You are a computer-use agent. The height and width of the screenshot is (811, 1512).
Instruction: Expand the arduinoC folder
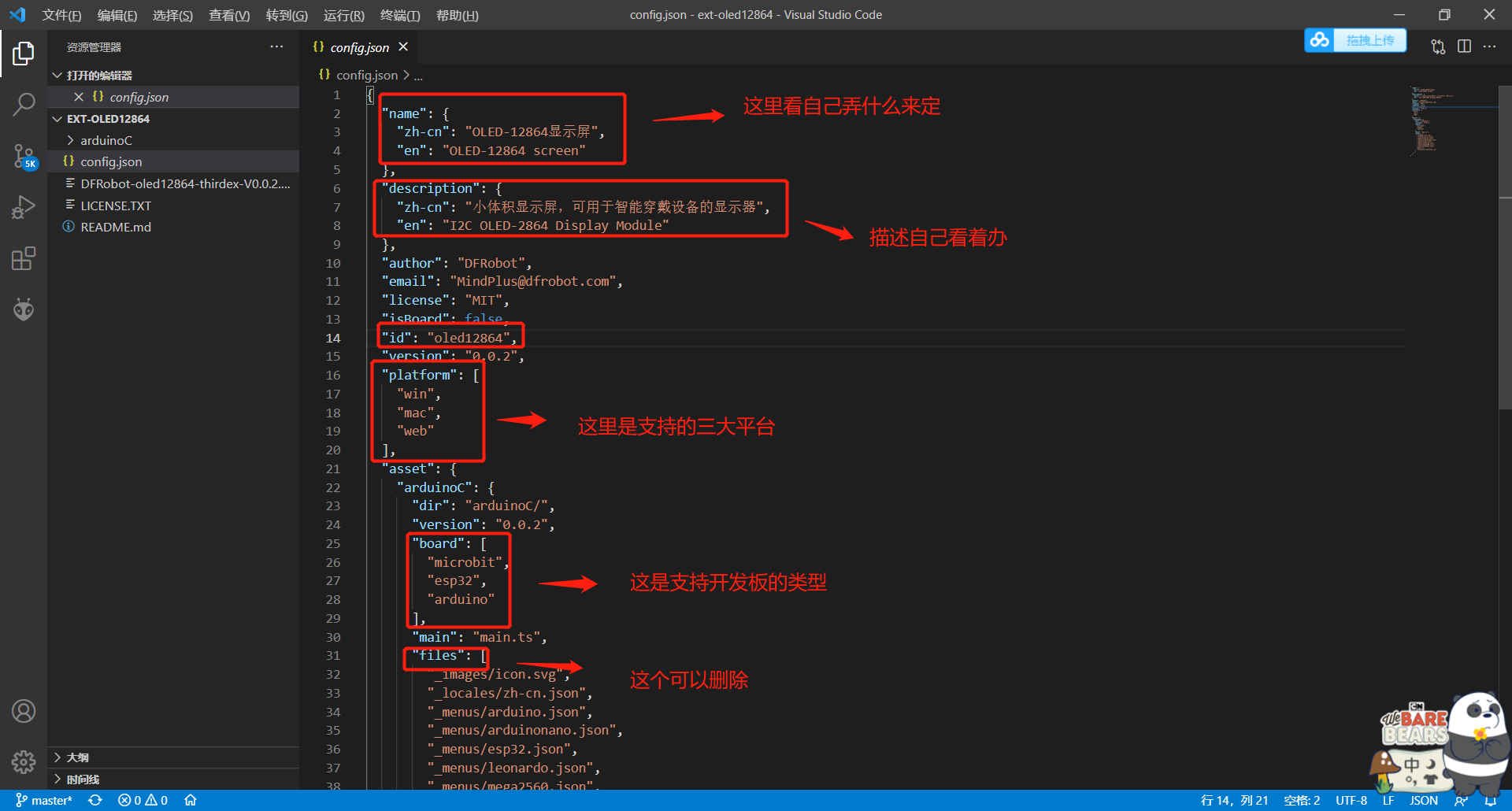pyautogui.click(x=173, y=140)
